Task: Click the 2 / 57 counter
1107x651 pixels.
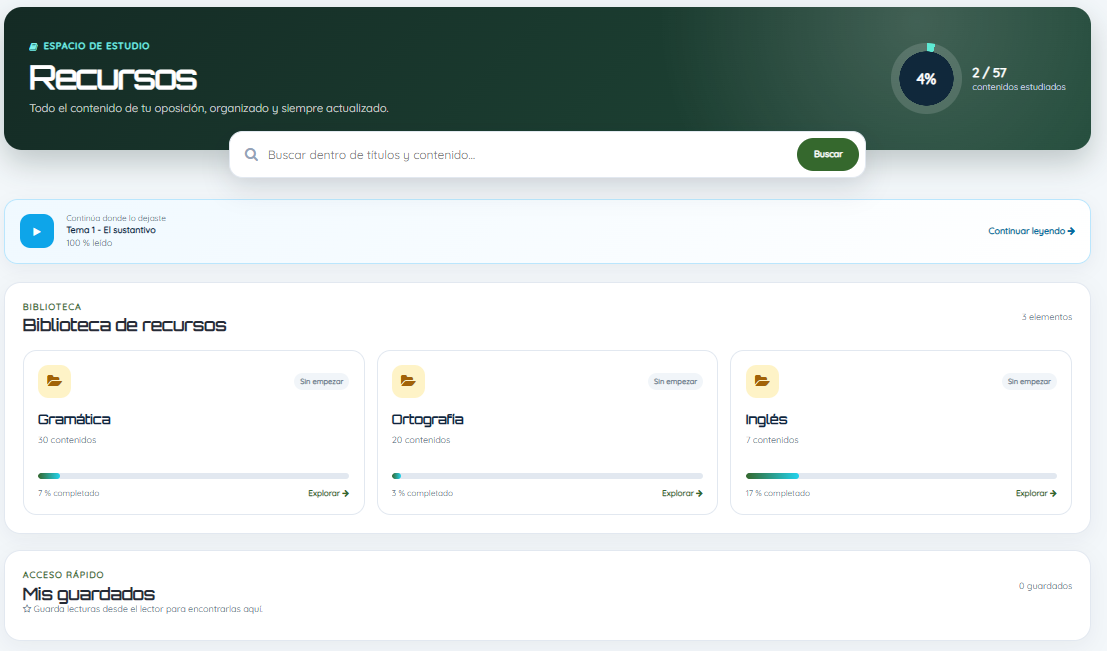Action: click(989, 73)
